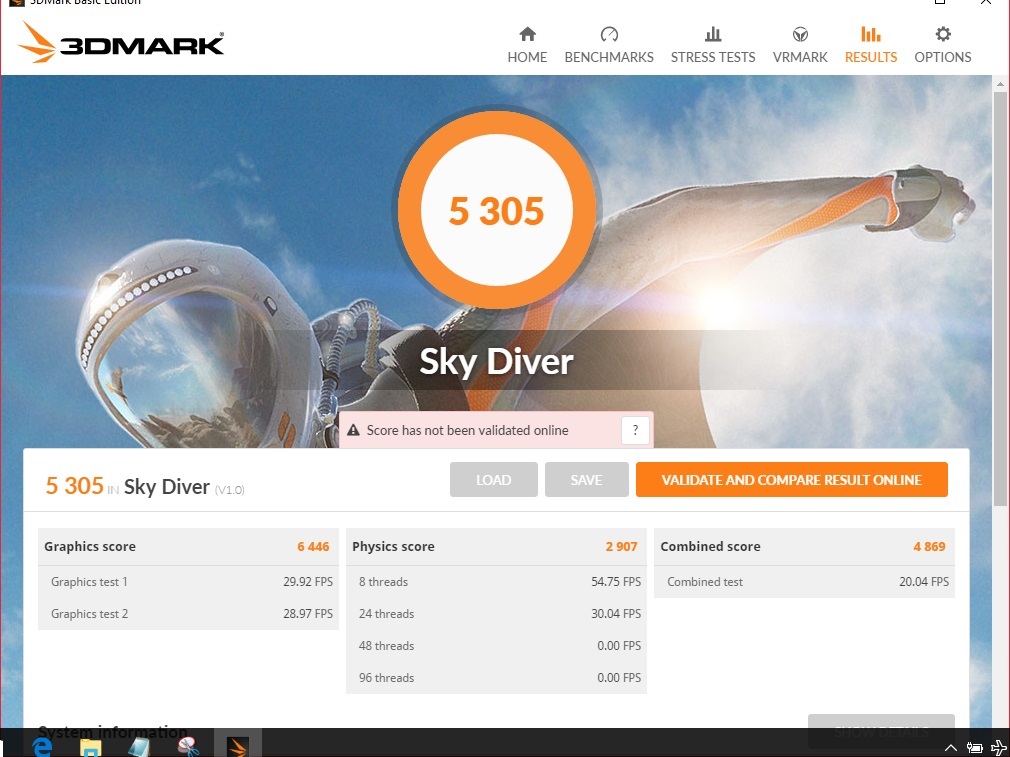
Task: Click the airplane mode tray icon
Action: tap(999, 748)
